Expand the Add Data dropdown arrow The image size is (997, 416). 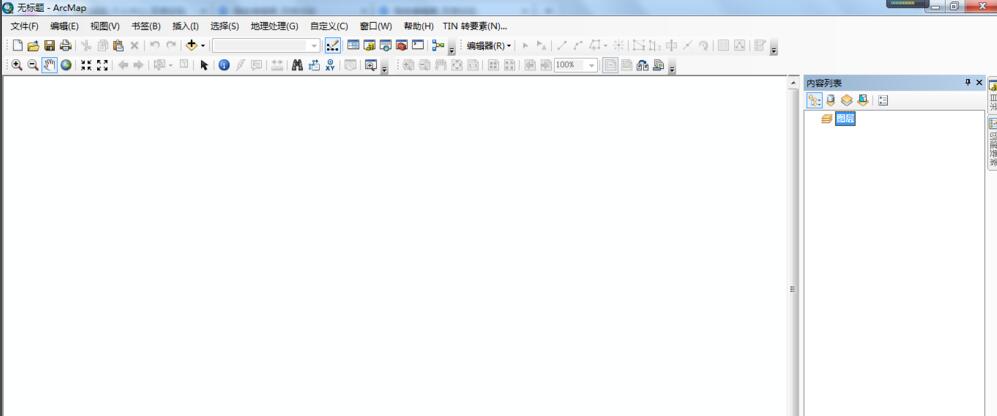(x=203, y=46)
